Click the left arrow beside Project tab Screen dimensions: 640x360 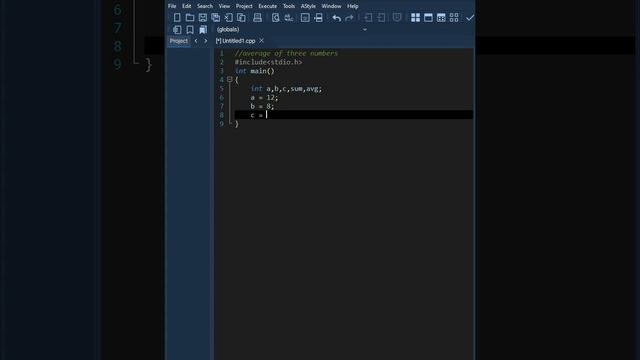point(196,41)
